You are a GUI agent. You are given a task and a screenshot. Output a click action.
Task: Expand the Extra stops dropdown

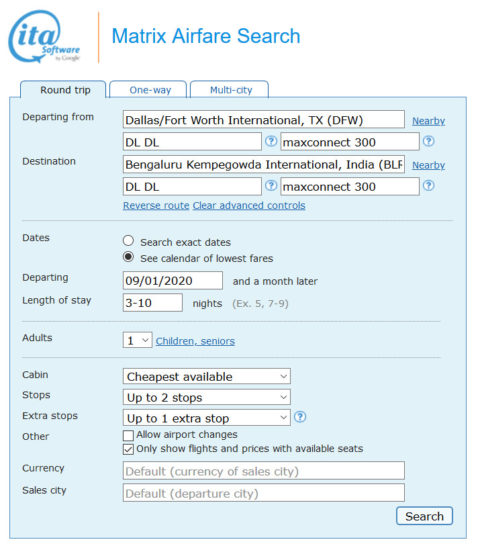pos(207,418)
